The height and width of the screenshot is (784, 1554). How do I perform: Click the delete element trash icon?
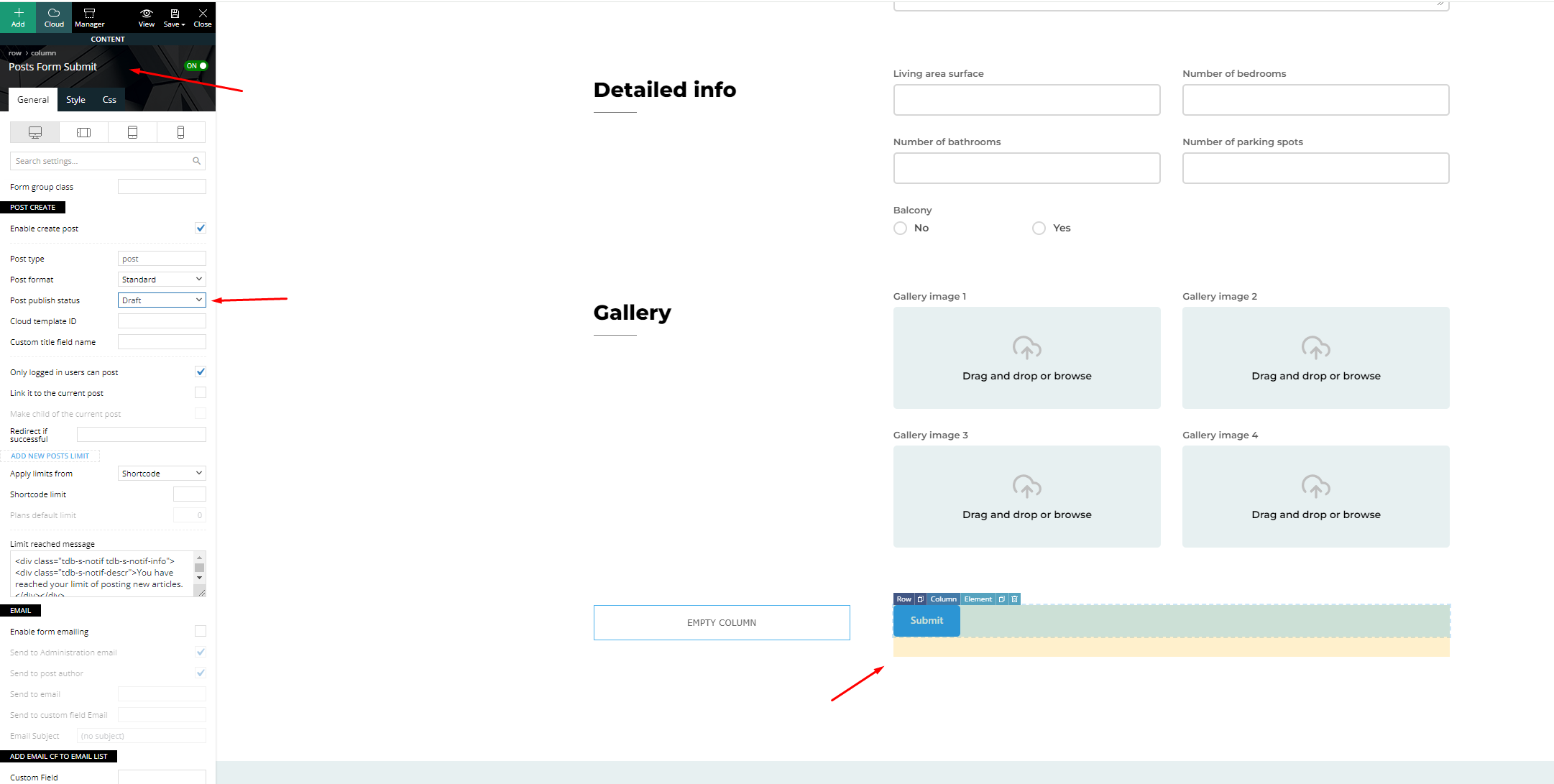tap(1014, 599)
